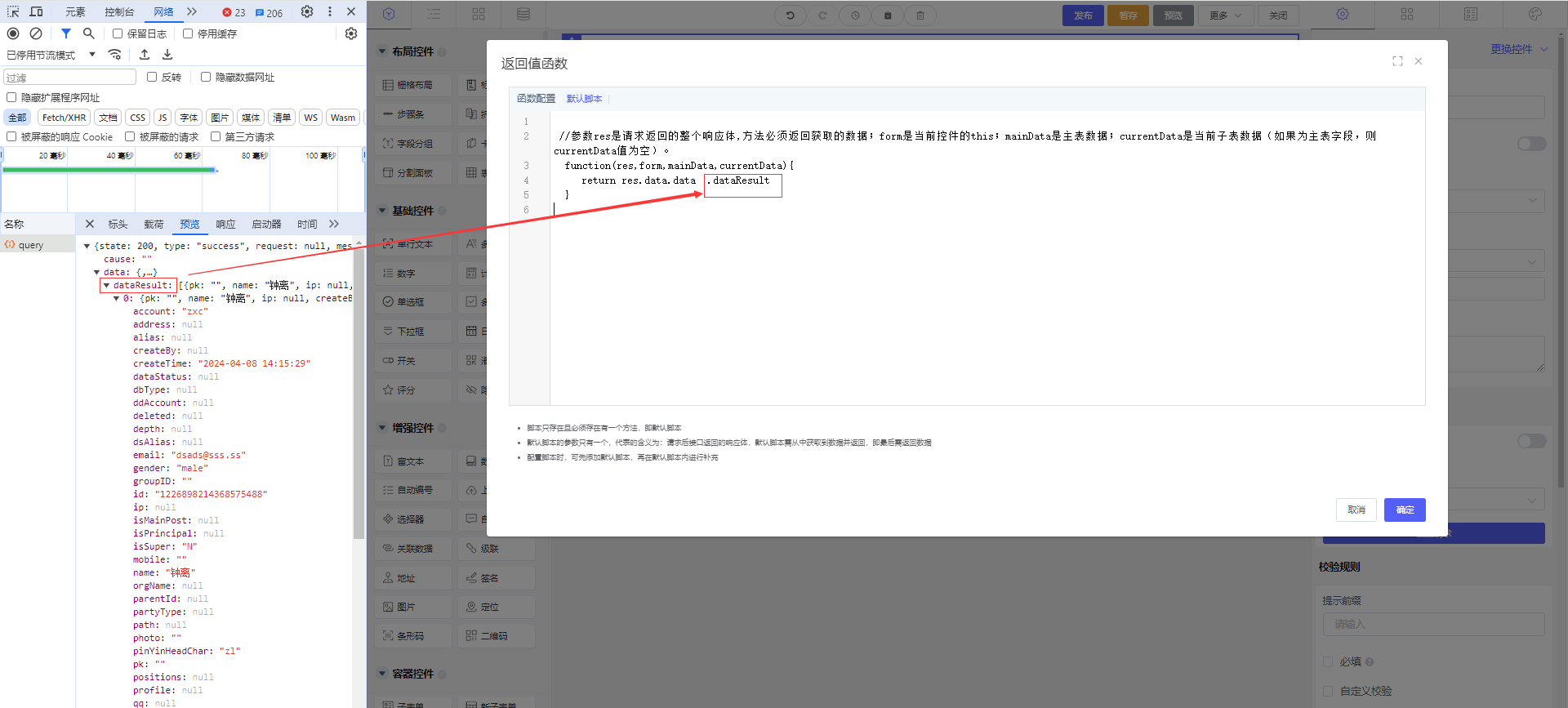Select the 默认脚本 tab
The image size is (1568, 708).
coord(584,99)
